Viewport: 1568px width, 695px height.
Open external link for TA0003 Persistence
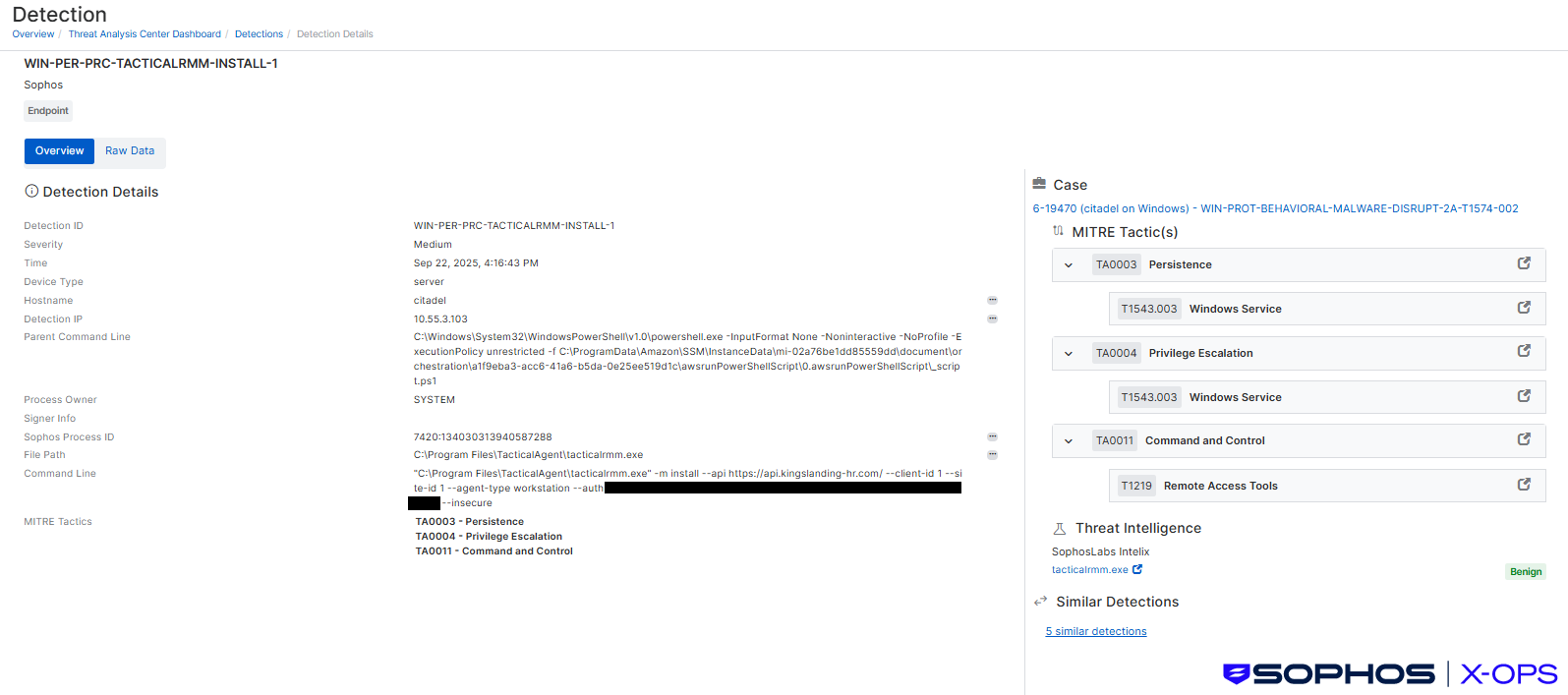pos(1524,263)
